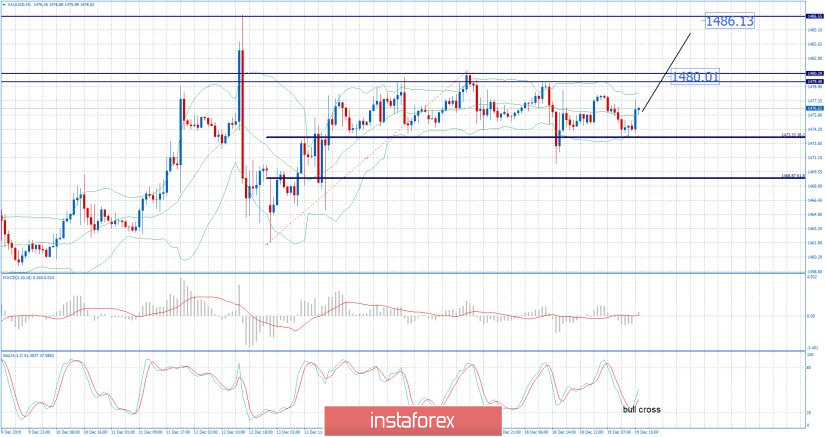Select the 1480.01 price label

695,77
